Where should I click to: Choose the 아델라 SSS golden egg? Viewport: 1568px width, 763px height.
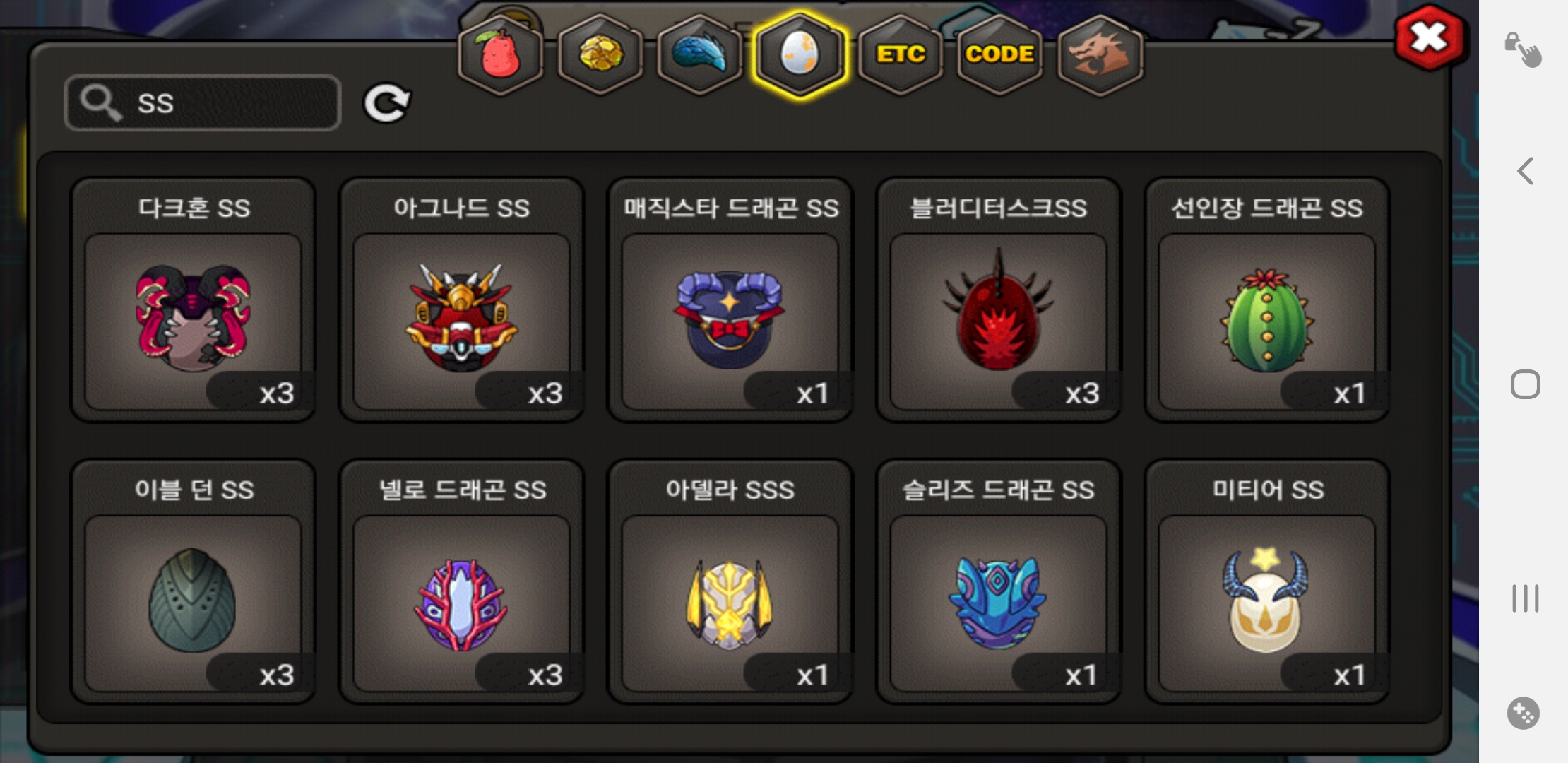click(730, 582)
